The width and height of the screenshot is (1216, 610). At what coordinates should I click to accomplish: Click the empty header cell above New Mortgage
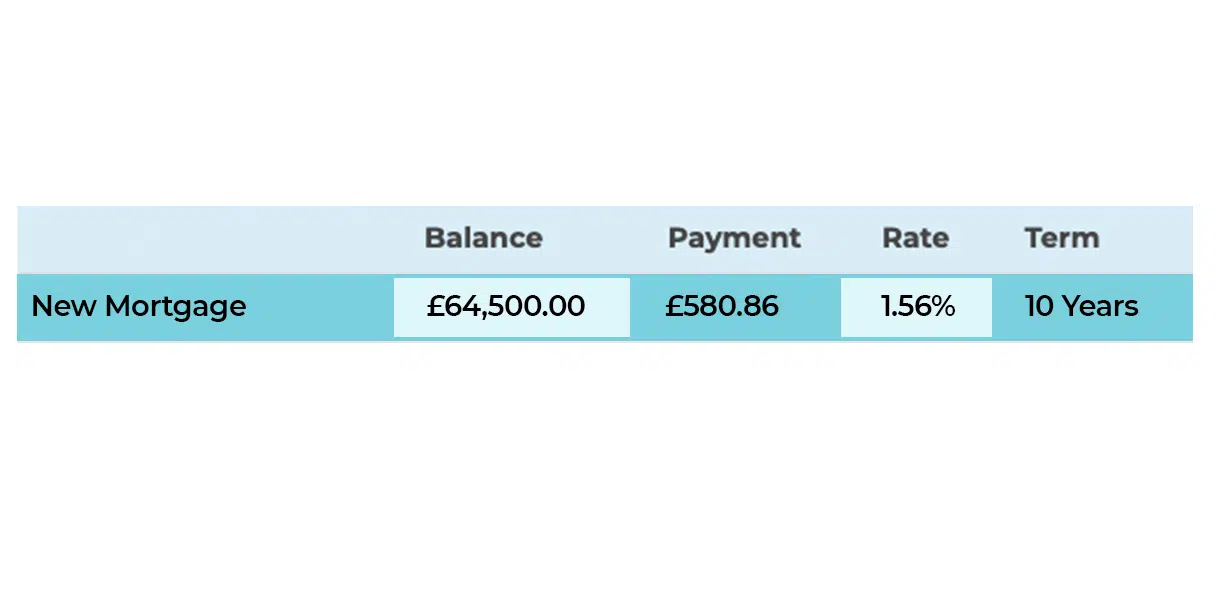point(205,239)
